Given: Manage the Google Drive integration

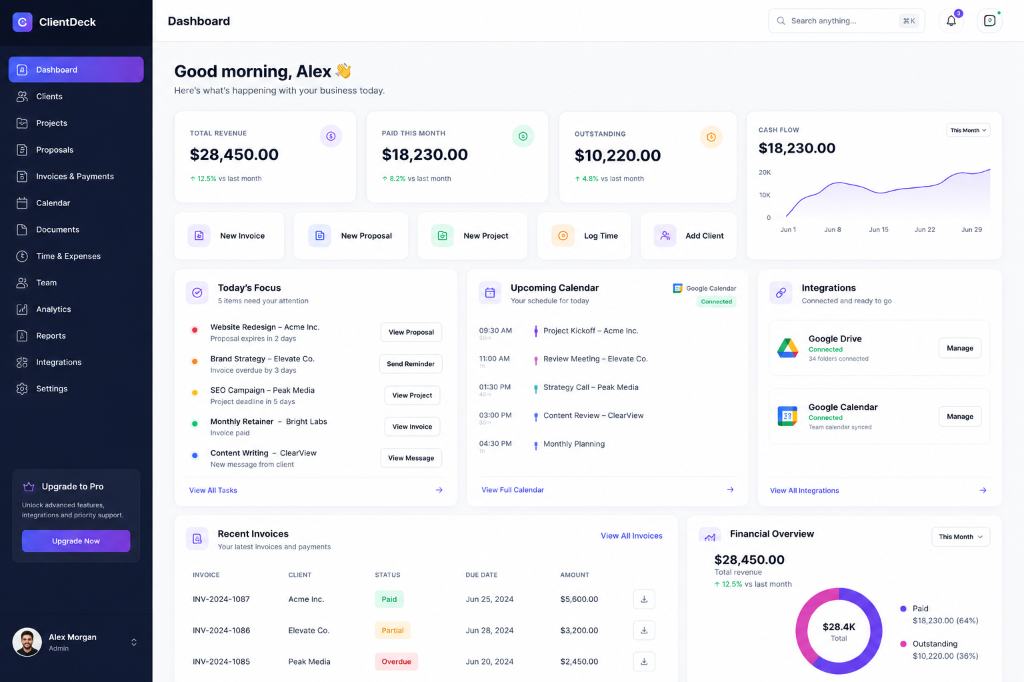Looking at the screenshot, I should point(960,348).
